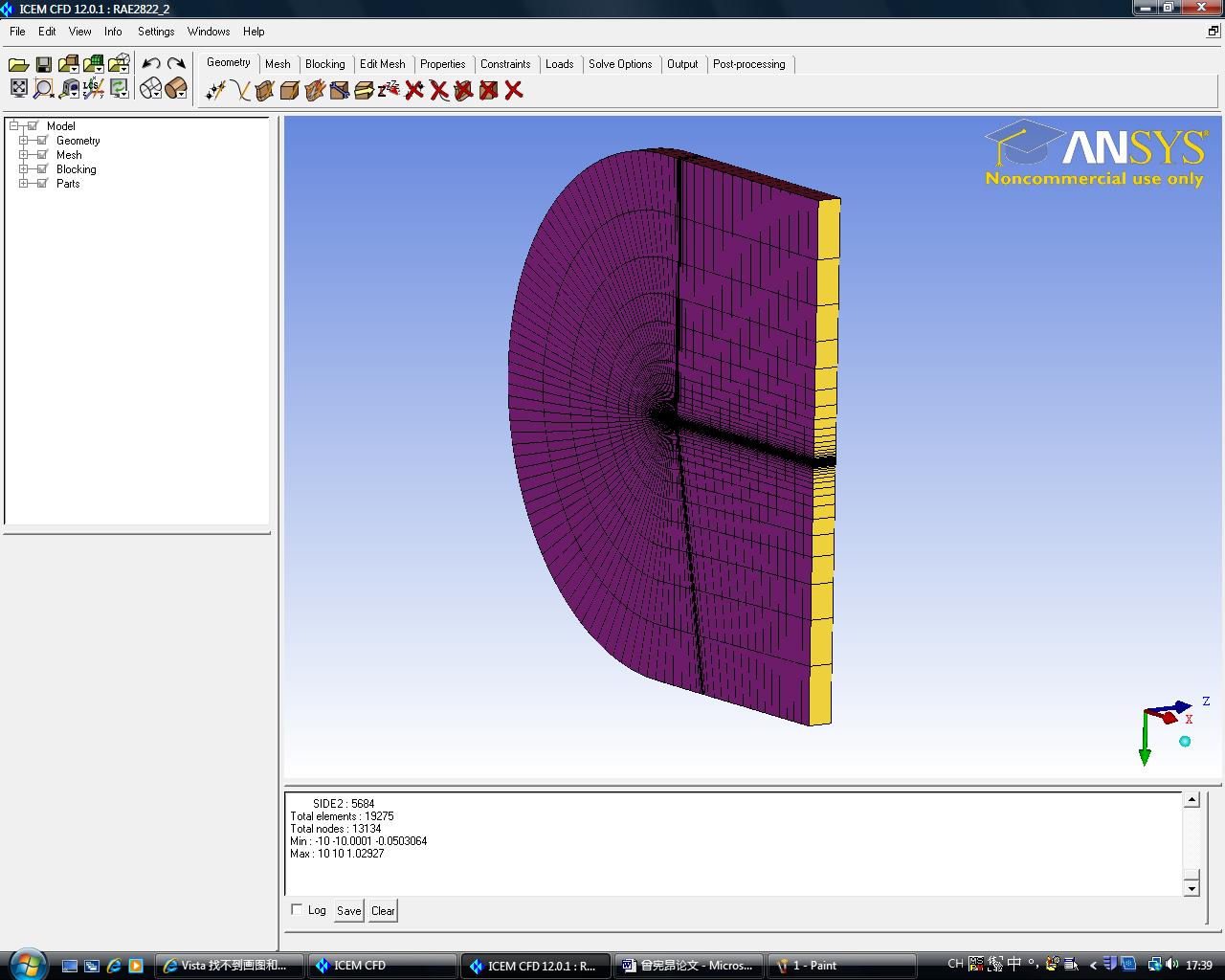Enable the Log checkbox
The height and width of the screenshot is (980, 1225).
tap(297, 910)
